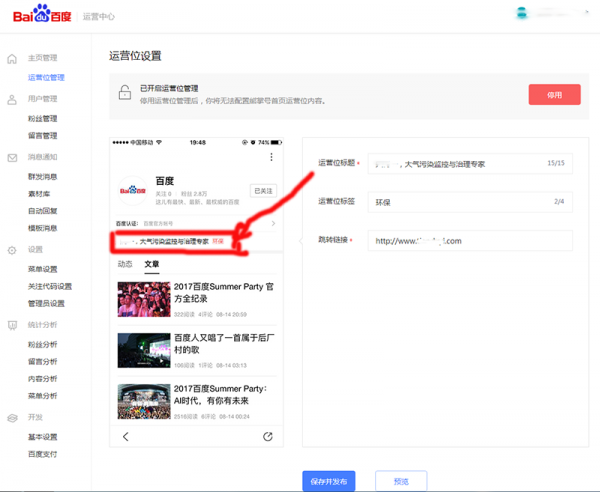The image size is (600, 492).
Task: Click the 设置 gear icon in sidebar
Action: tap(12, 250)
